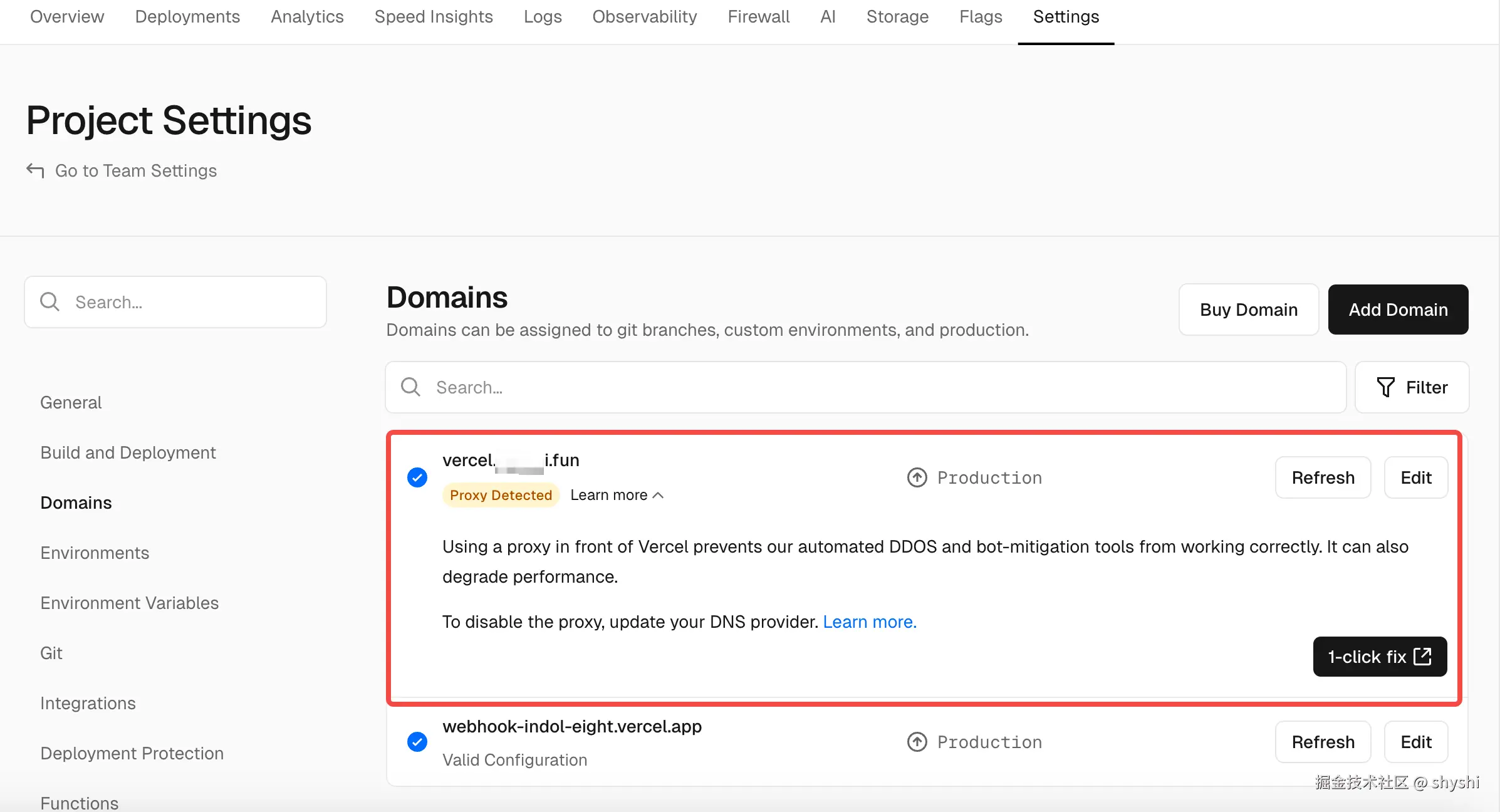Click the Production arrow icon for vercel .fun domain
Image resolution: width=1500 pixels, height=812 pixels.
917,477
